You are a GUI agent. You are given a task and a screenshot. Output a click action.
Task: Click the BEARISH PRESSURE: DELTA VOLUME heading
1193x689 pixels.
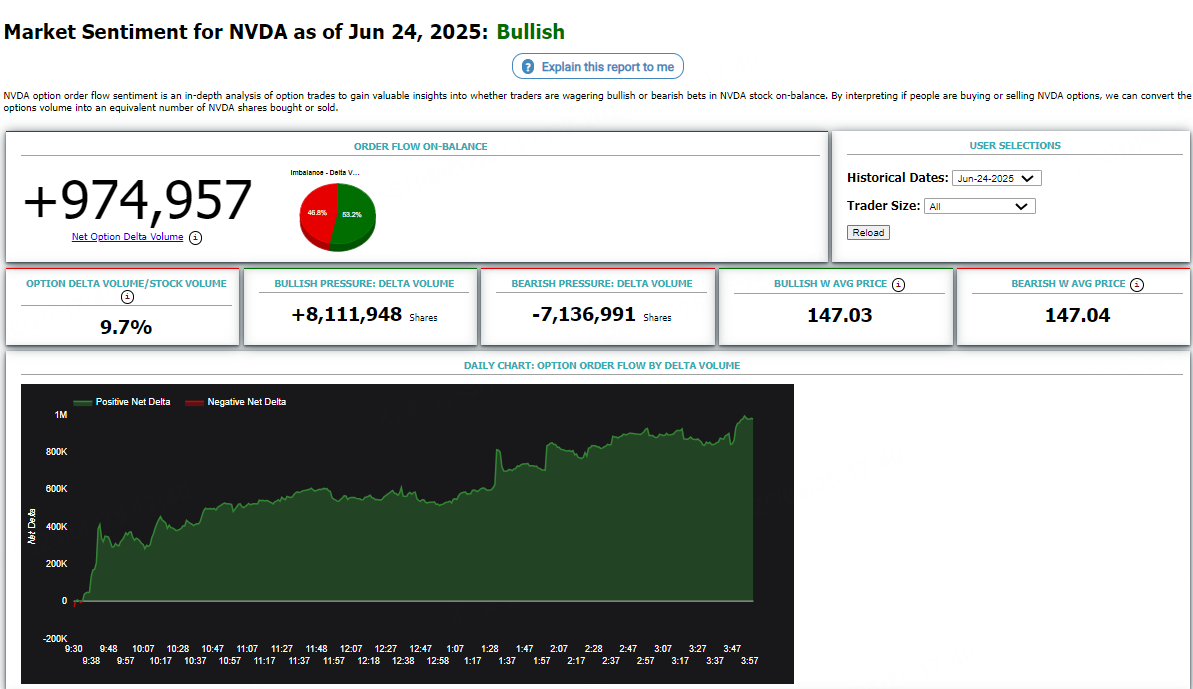(x=602, y=284)
